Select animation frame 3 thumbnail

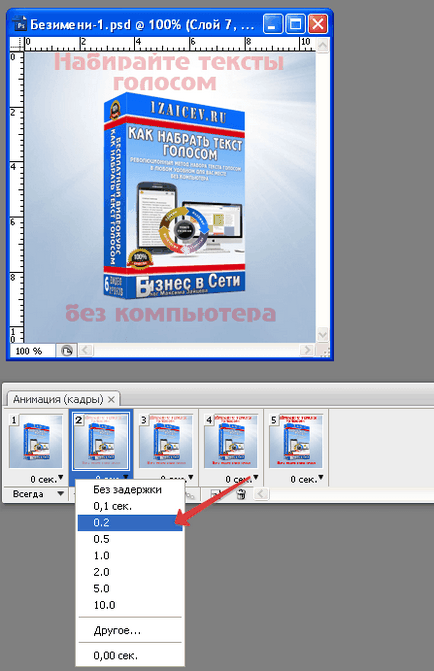(166, 441)
